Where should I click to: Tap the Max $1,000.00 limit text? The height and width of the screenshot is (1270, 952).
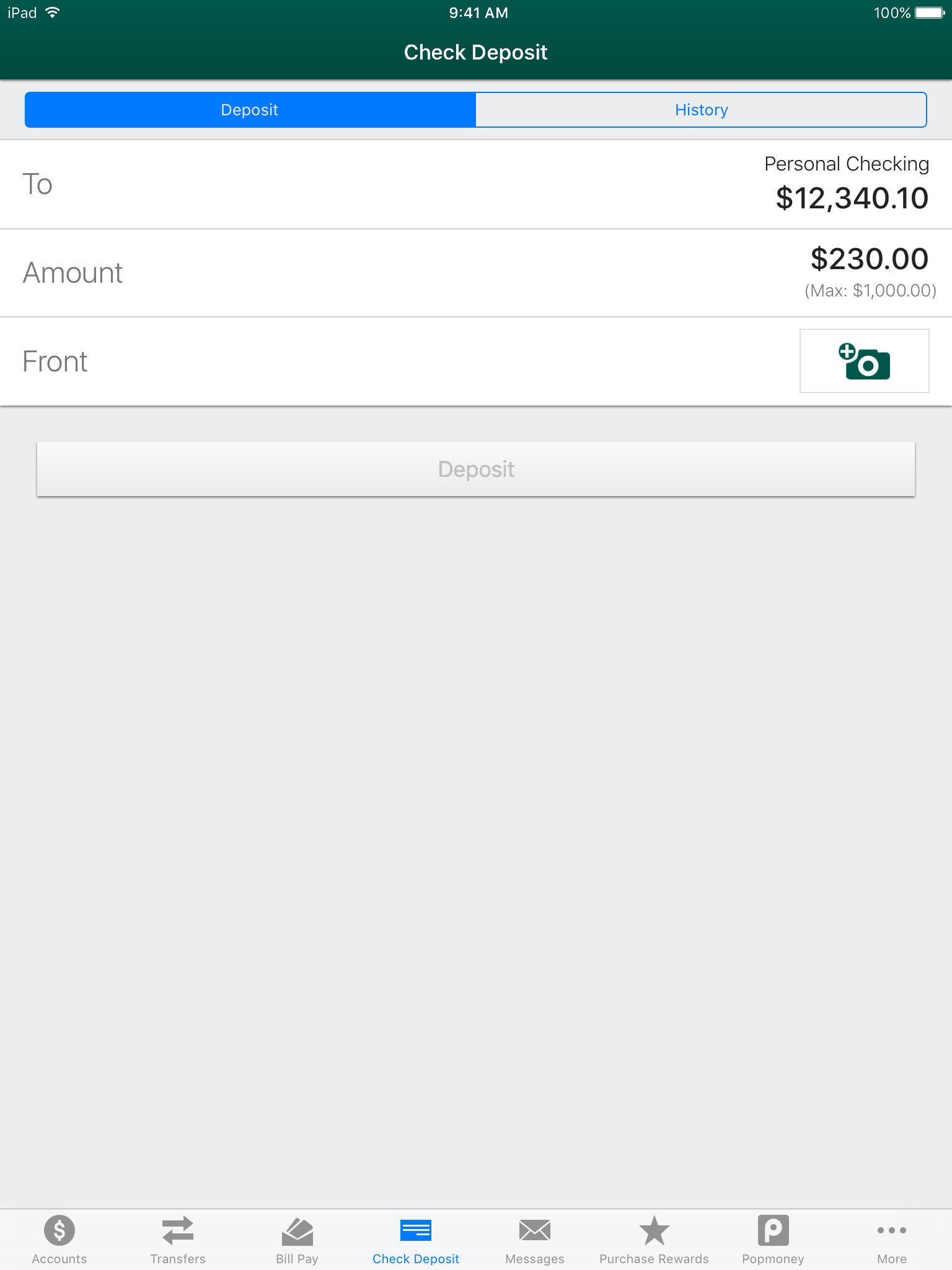click(870, 290)
